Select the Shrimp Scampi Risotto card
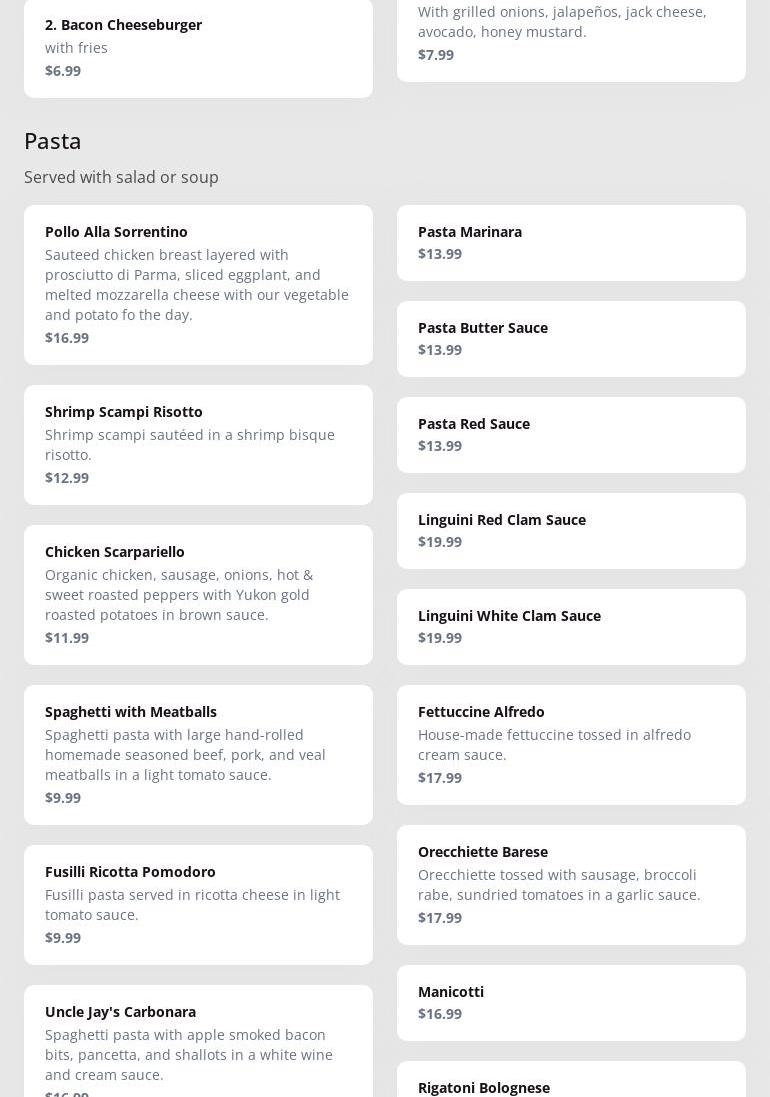 tap(198, 444)
